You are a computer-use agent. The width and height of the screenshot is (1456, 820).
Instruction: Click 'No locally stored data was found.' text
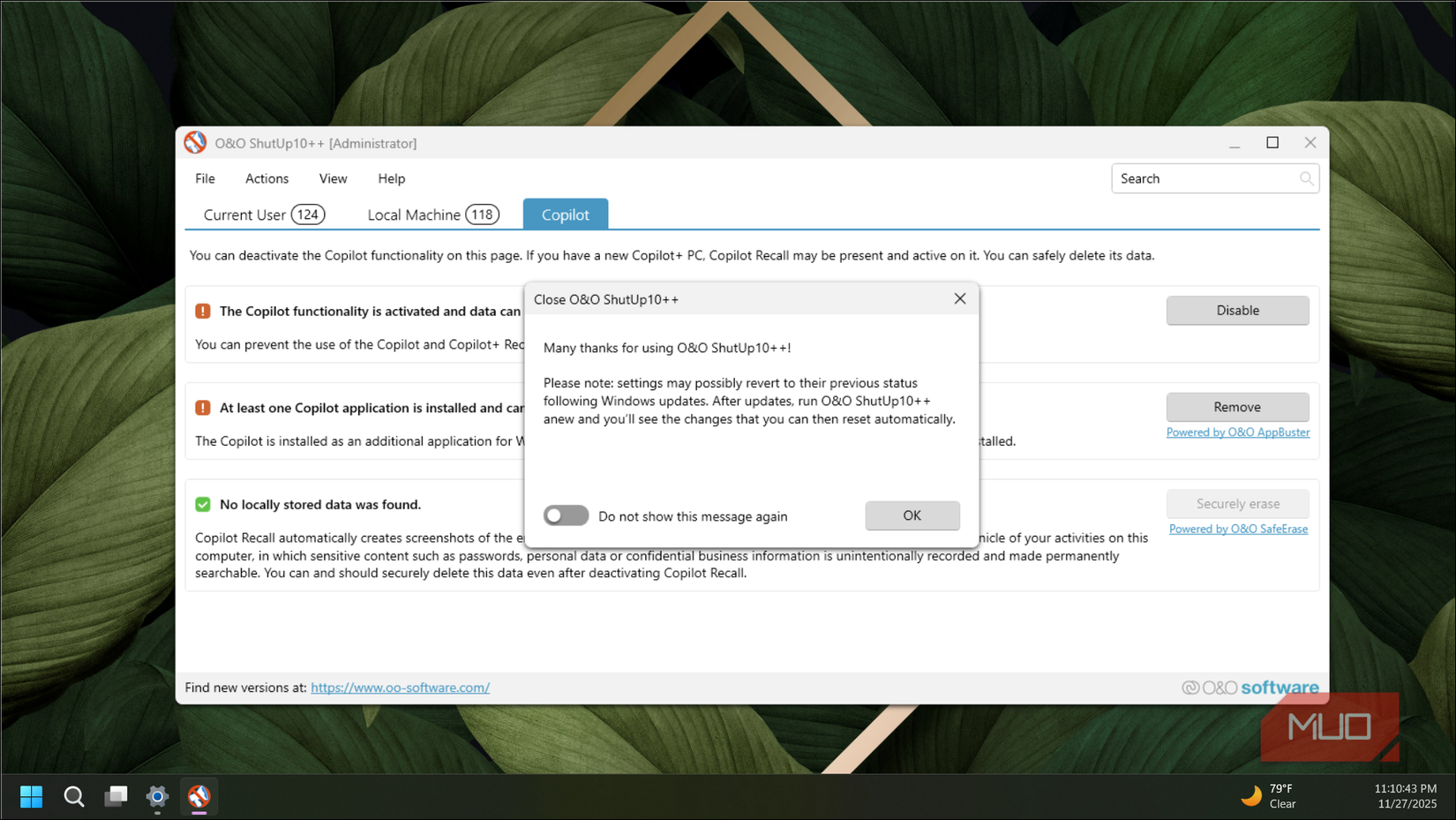coord(320,505)
